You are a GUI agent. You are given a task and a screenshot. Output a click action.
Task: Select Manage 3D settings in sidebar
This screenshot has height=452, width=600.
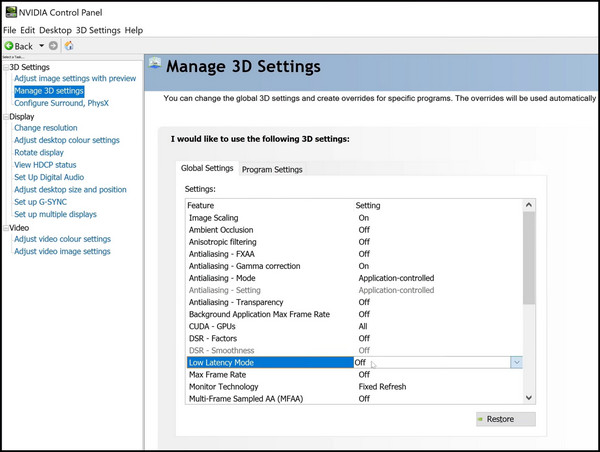click(x=49, y=91)
